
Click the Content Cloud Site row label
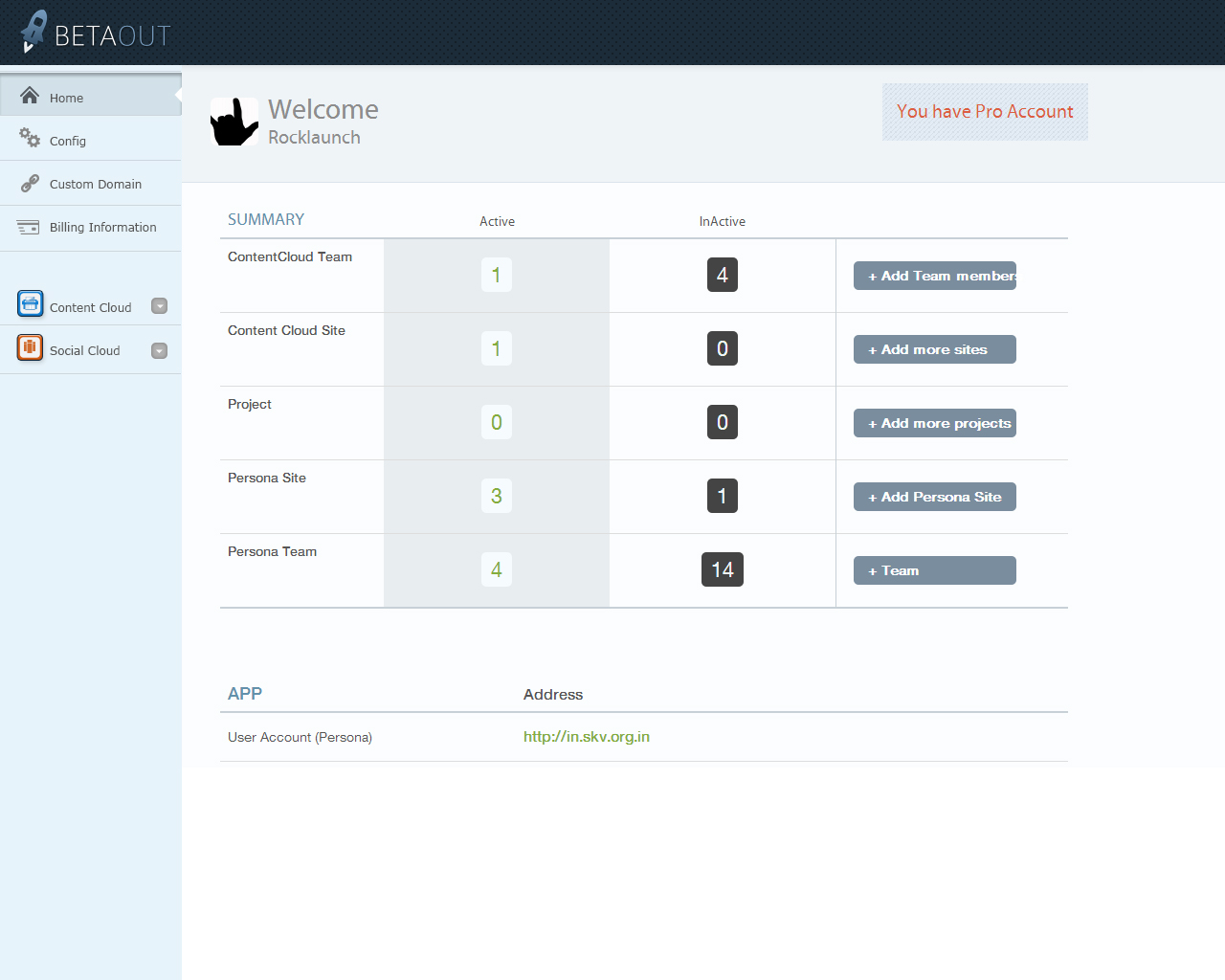tap(286, 330)
